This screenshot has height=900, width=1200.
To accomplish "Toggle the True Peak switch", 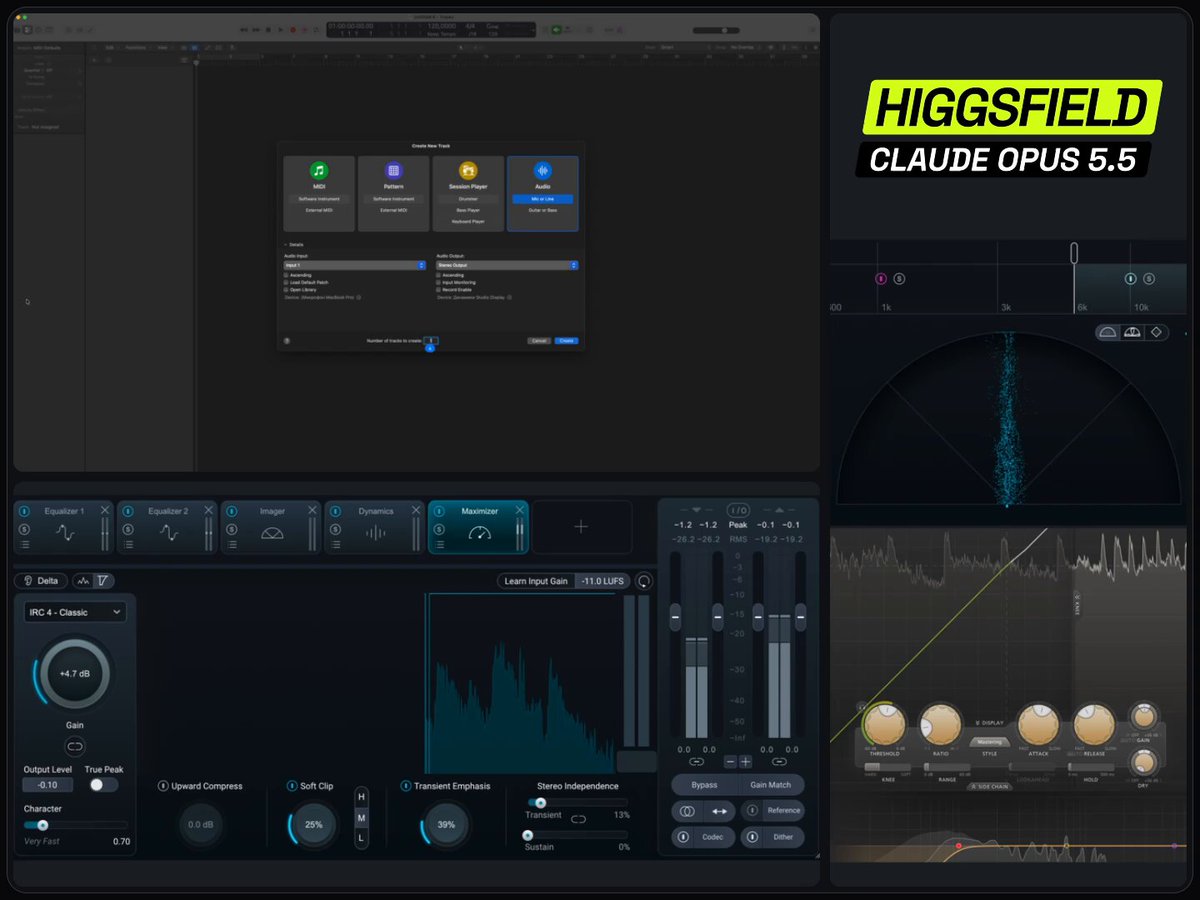I will pos(102,785).
